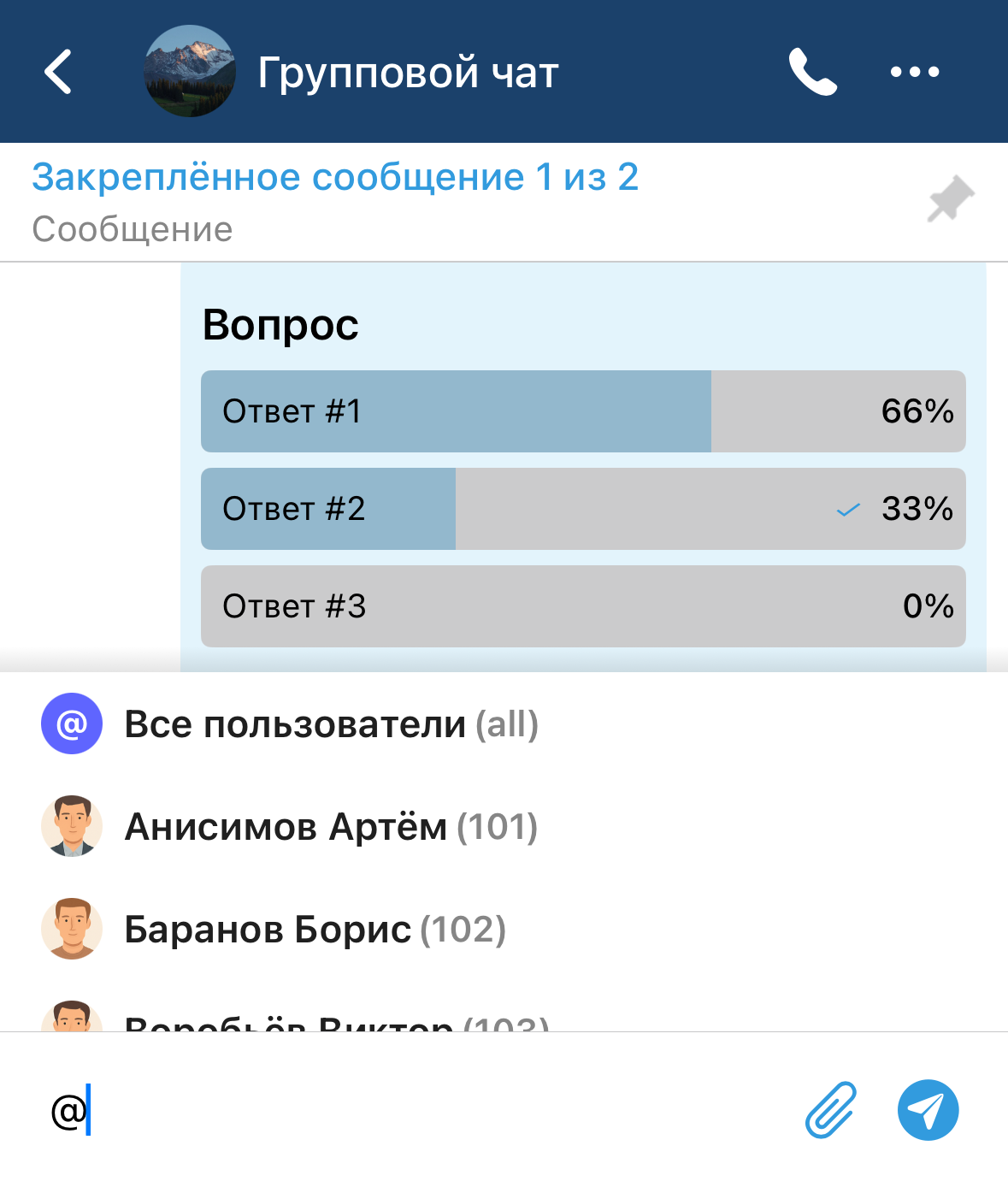Select poll option Ответ #3
Screen dimensions: 1008x1187
point(583,606)
